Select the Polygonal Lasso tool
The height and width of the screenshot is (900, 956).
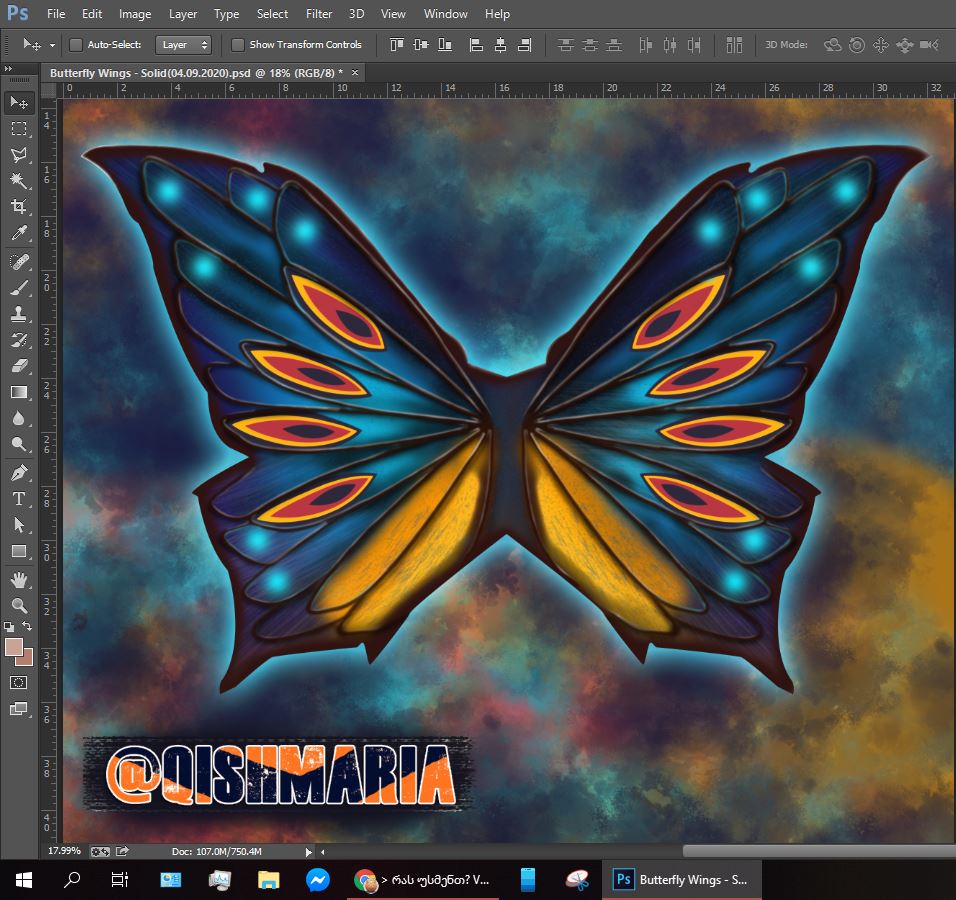click(19, 155)
